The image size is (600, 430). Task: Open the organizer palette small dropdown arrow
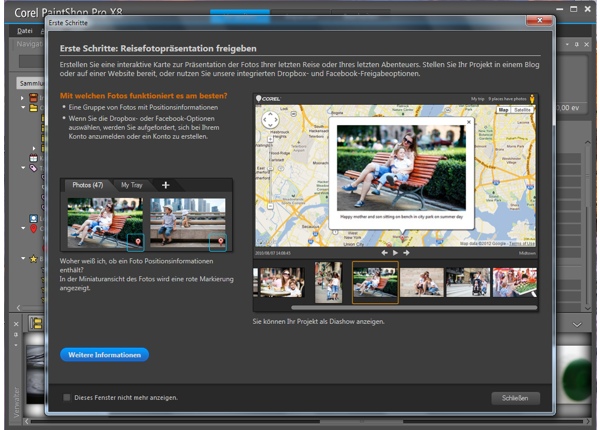[x=16, y=345]
